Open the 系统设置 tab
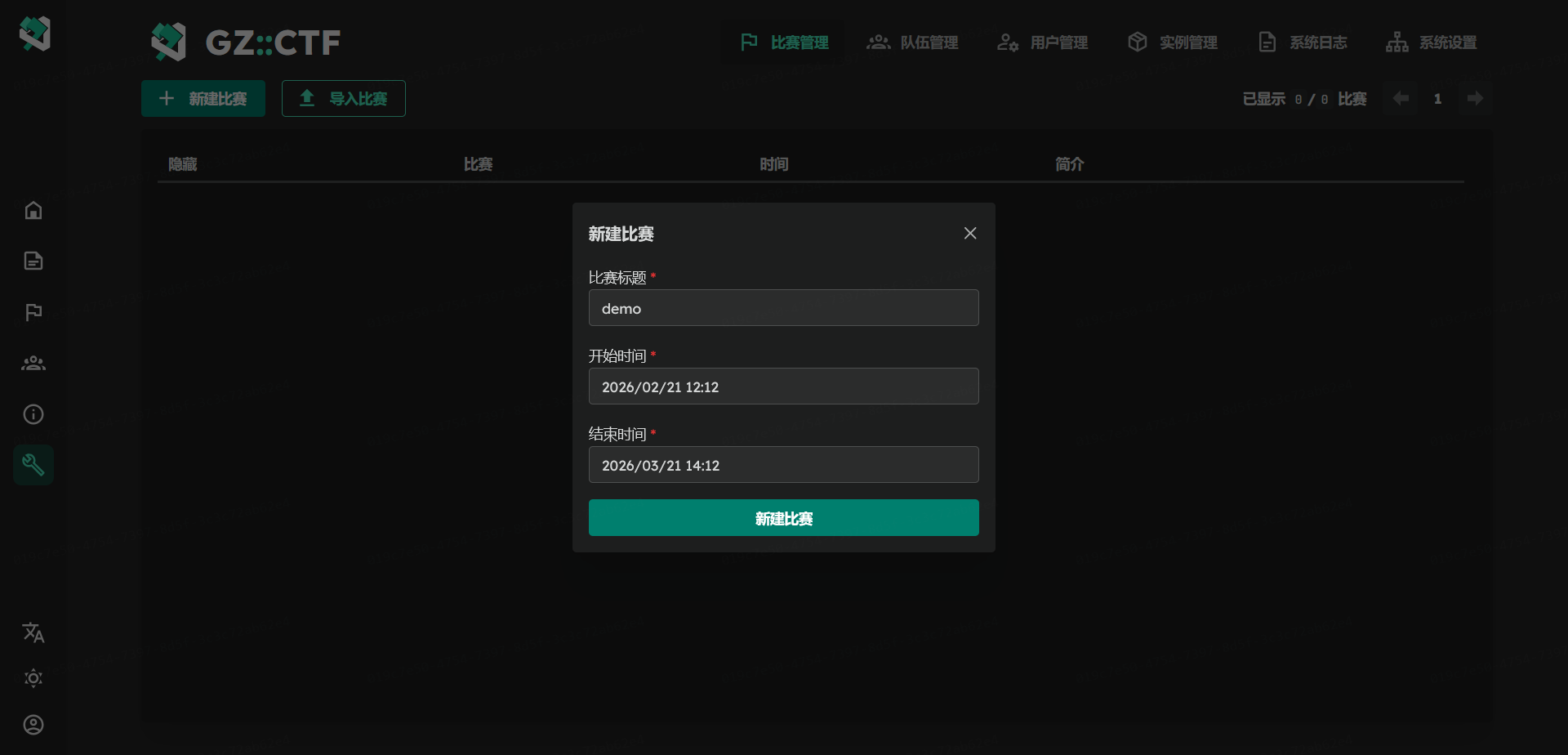Screen dimensions: 1568x755 [1432, 42]
